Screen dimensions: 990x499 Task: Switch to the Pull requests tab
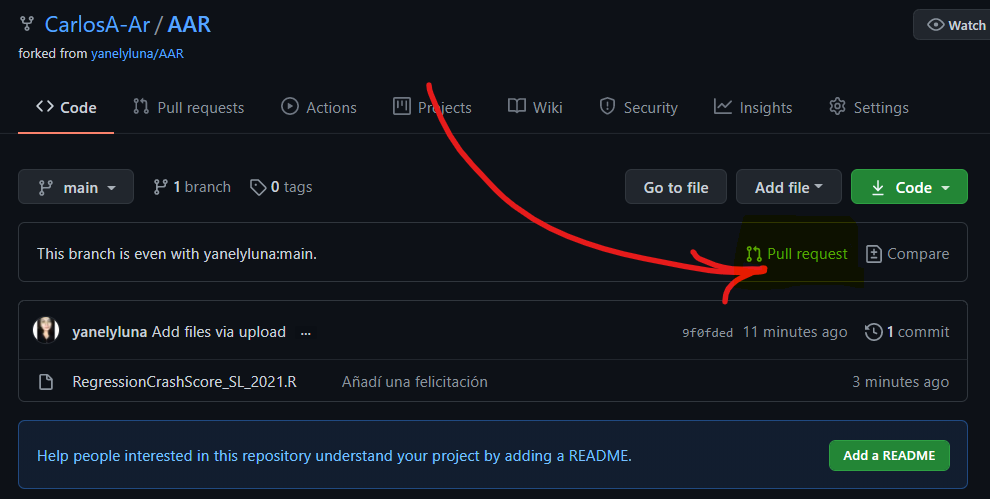pos(188,107)
